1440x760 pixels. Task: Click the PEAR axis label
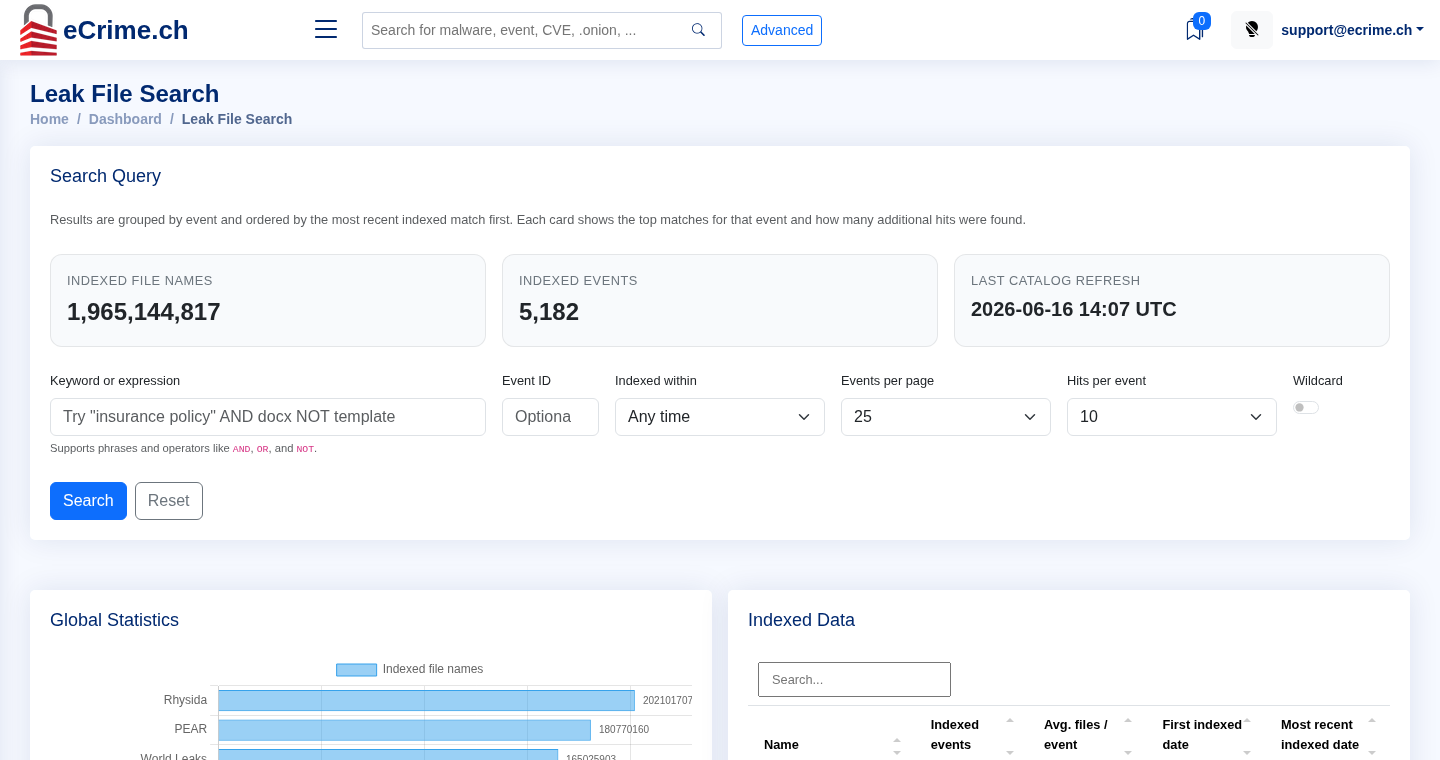coord(190,729)
